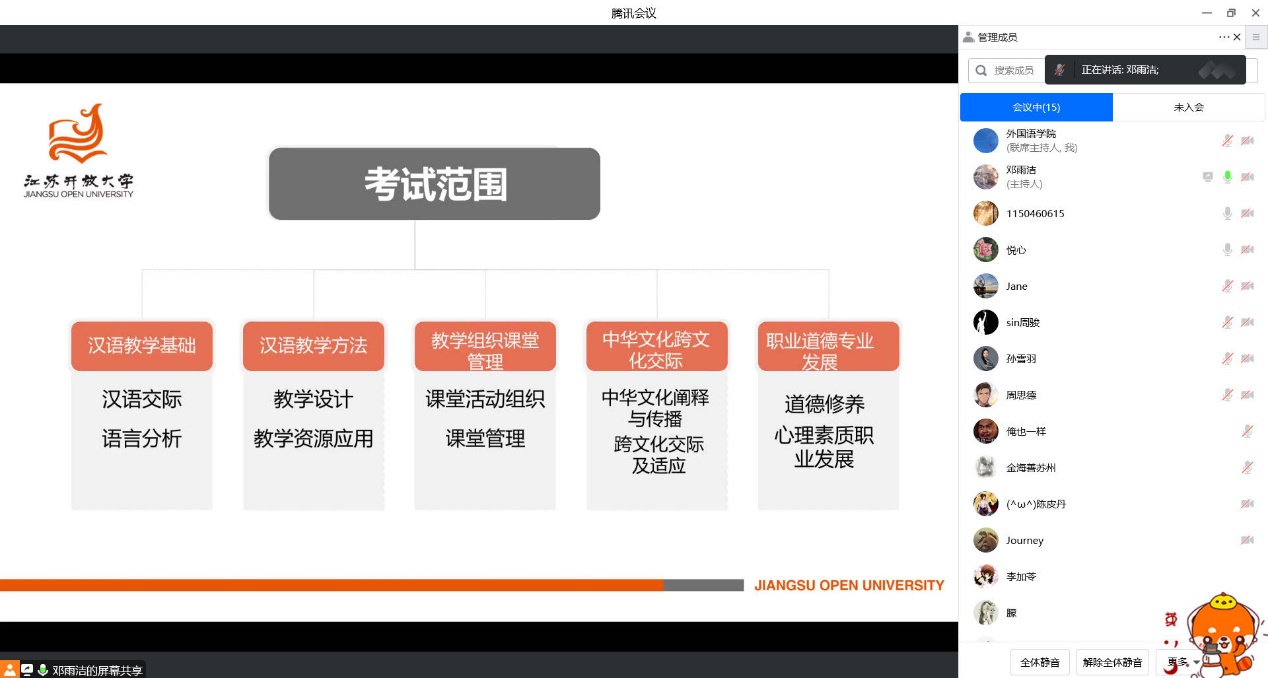The width and height of the screenshot is (1268, 678).
Task: Switch to the 未入会 tab
Action: [1188, 107]
